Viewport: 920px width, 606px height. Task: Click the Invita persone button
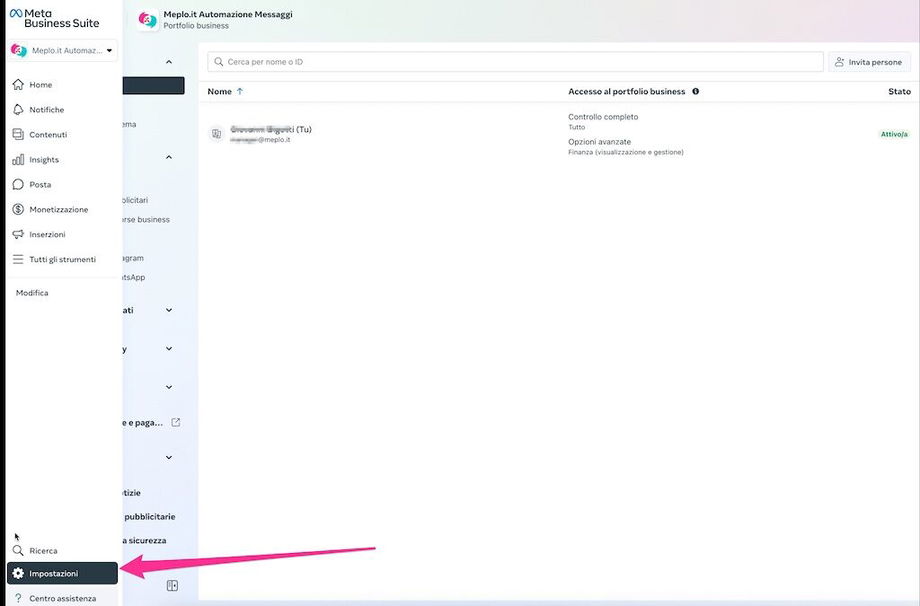point(868,62)
